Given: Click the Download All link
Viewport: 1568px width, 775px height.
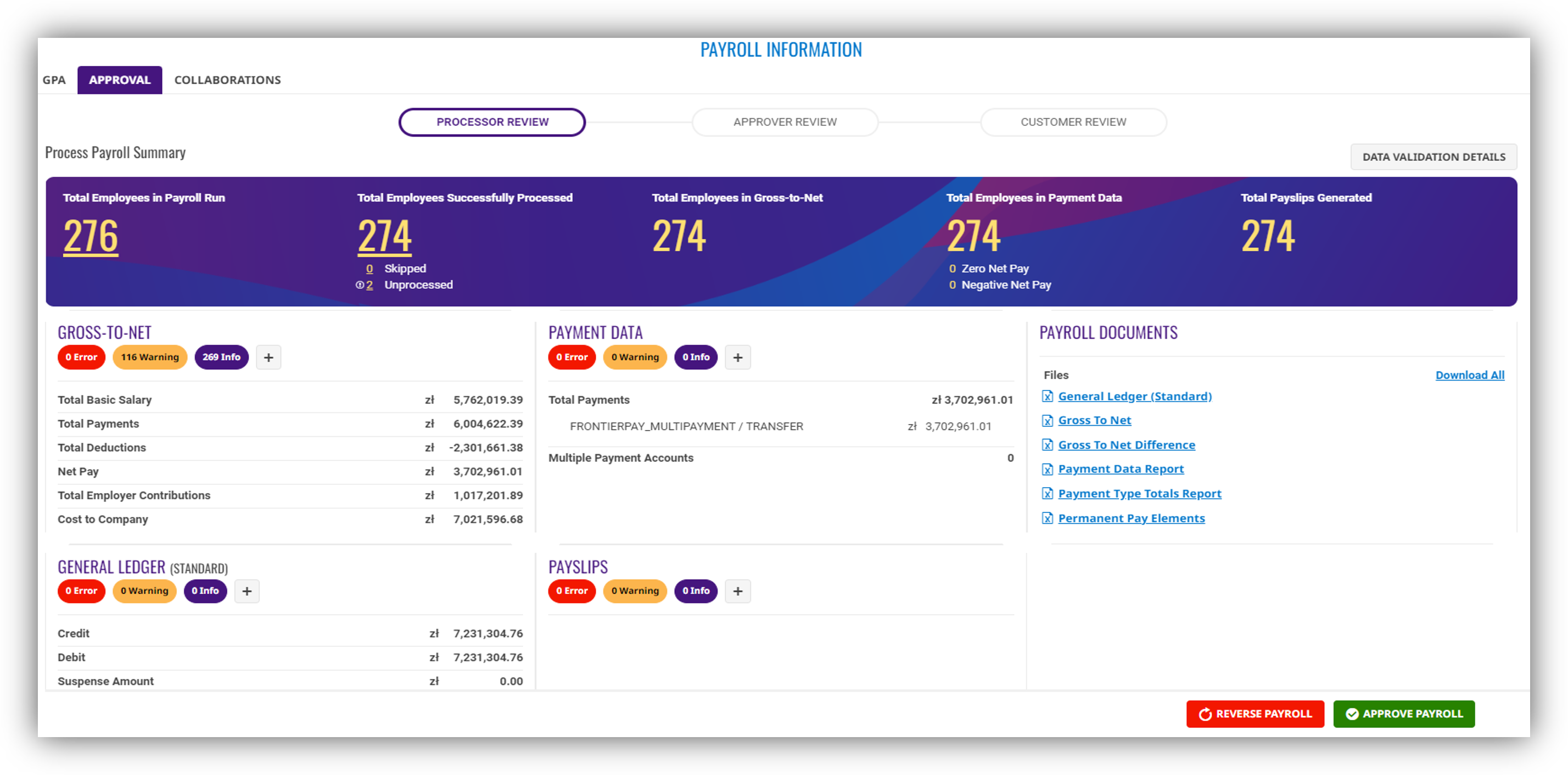Looking at the screenshot, I should (x=1469, y=375).
